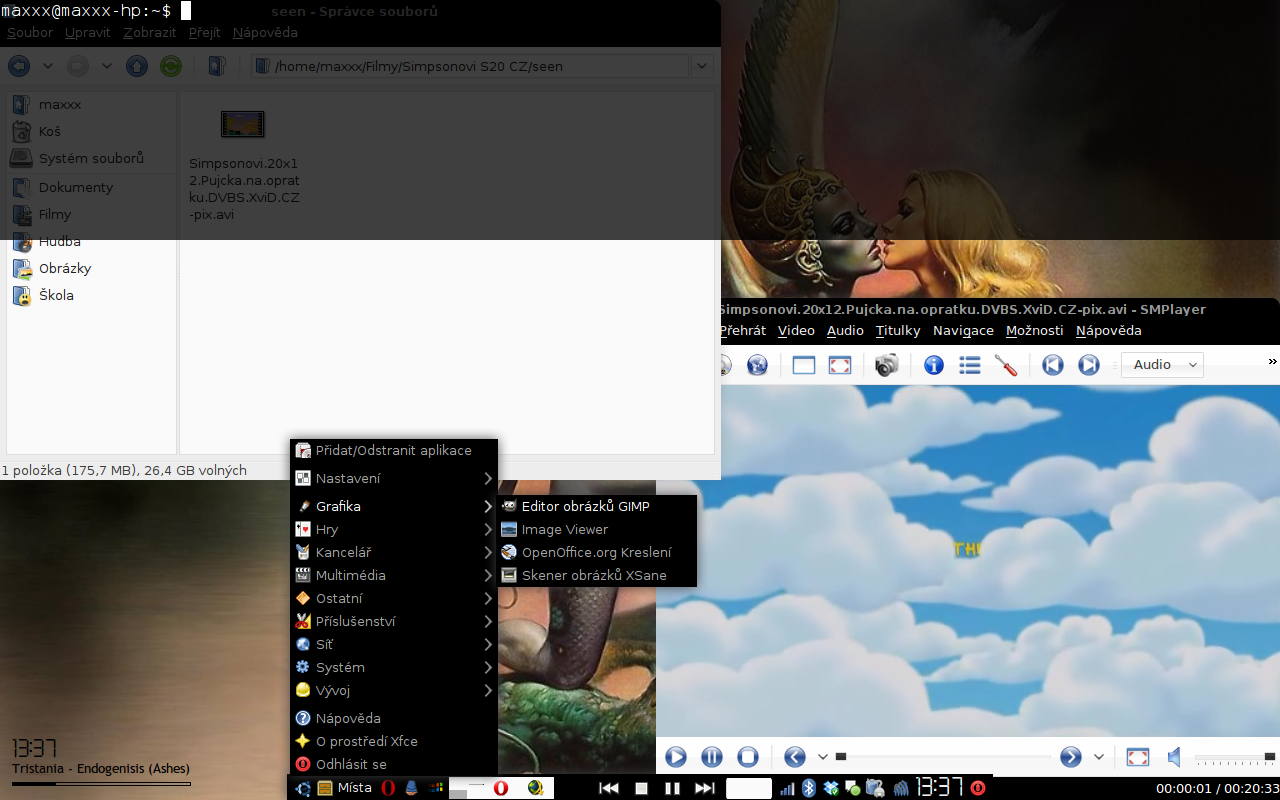Screen dimensions: 1280x800
Task: Open the SMPlayer playlist icon
Action: (969, 365)
